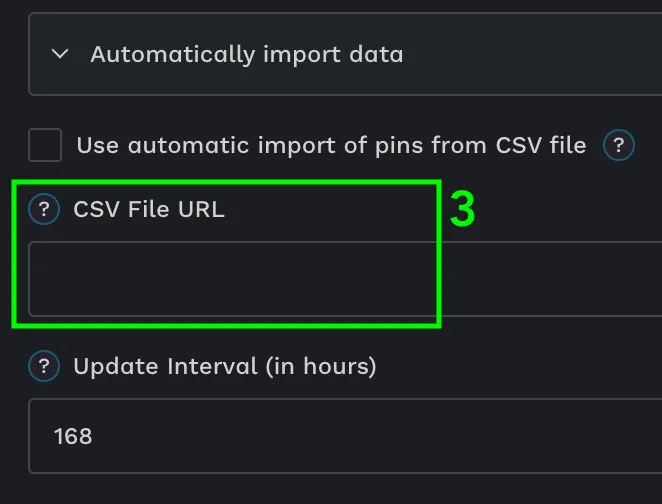Open help icon next to Update Interval

pos(44,366)
